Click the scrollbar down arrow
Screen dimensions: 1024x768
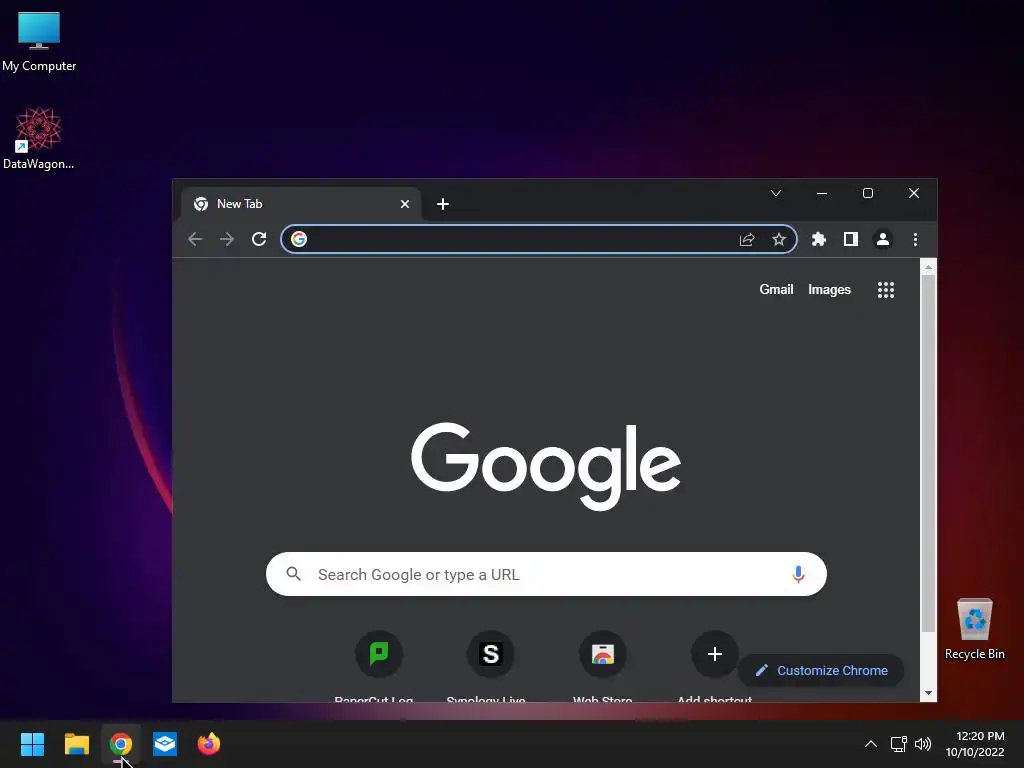point(928,694)
